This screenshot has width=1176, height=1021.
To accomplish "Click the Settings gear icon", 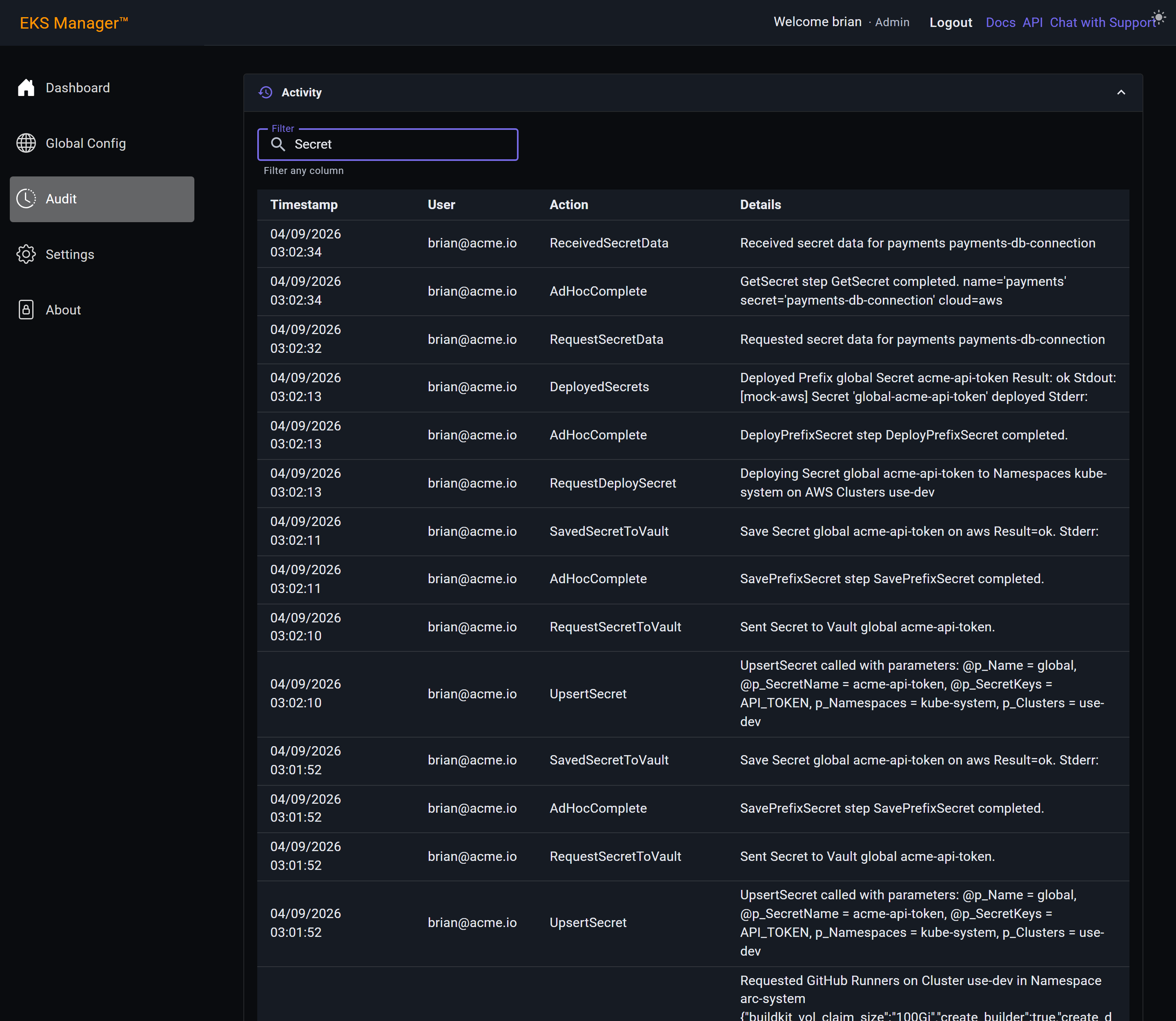I will tap(26, 254).
